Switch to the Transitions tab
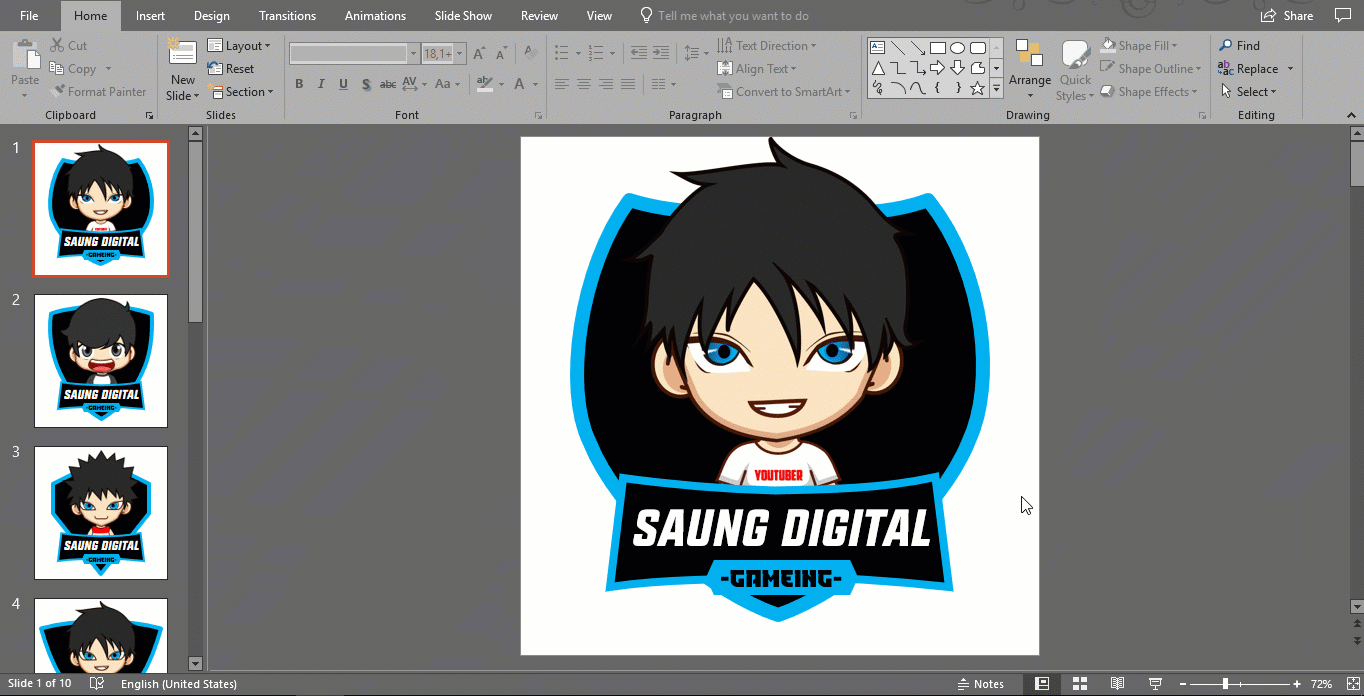This screenshot has width=1364, height=696. click(287, 16)
